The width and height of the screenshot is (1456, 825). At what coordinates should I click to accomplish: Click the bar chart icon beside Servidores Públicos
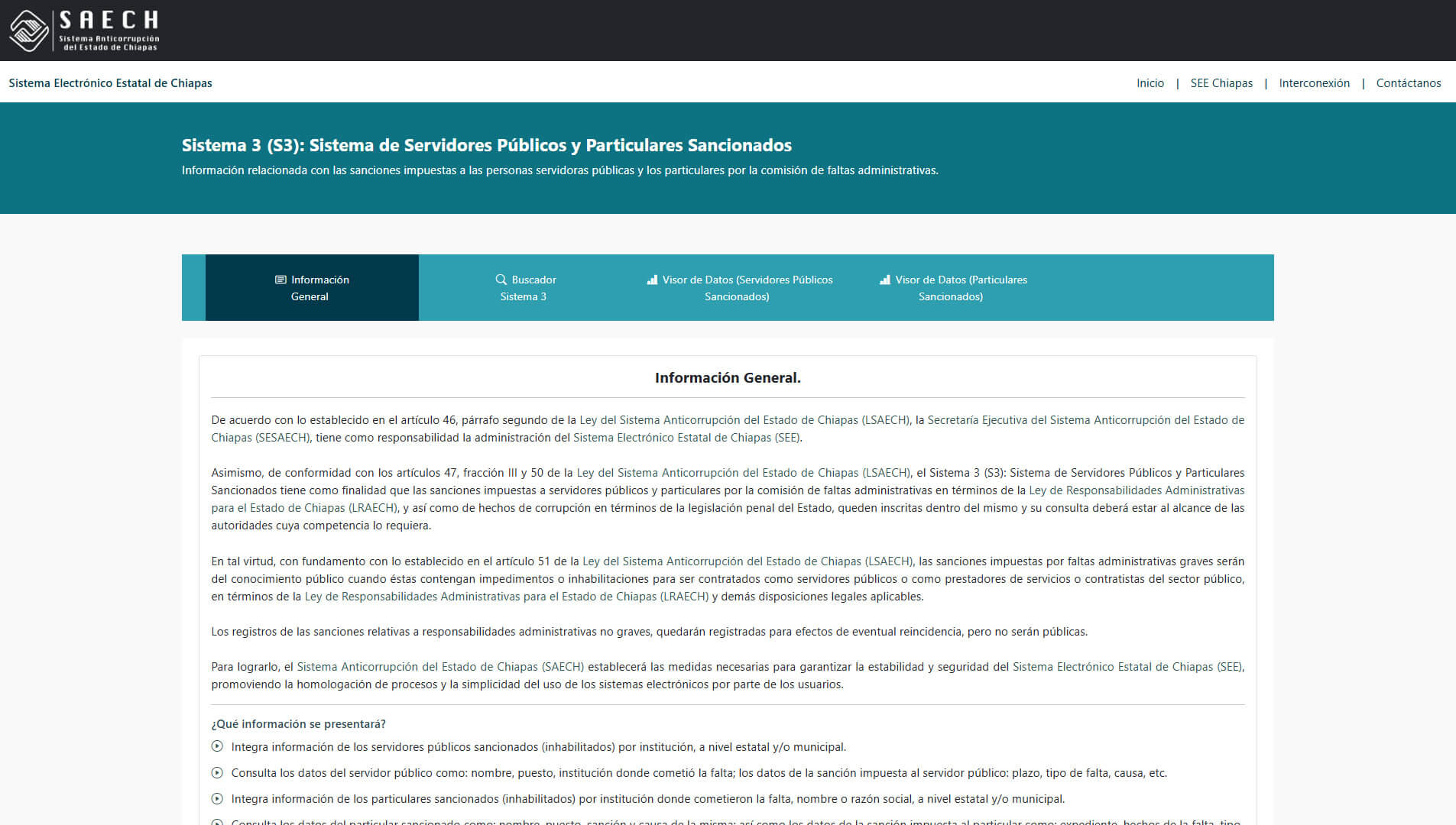[652, 280]
